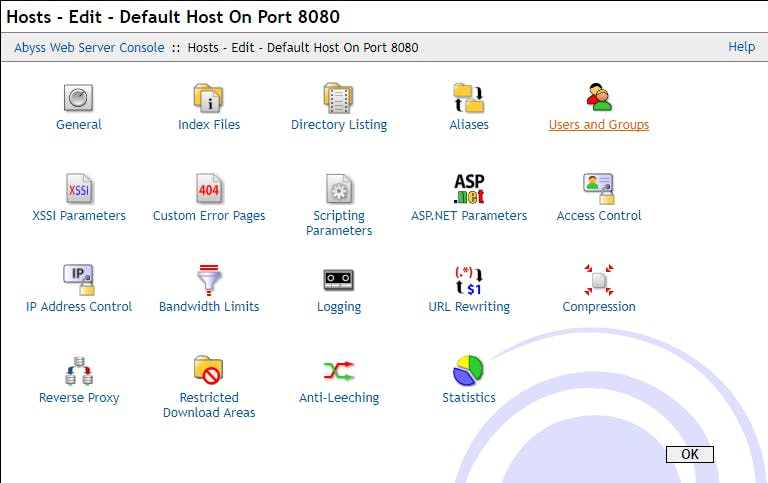
Task: Select the Scripting Parameters text link
Action: click(x=339, y=223)
